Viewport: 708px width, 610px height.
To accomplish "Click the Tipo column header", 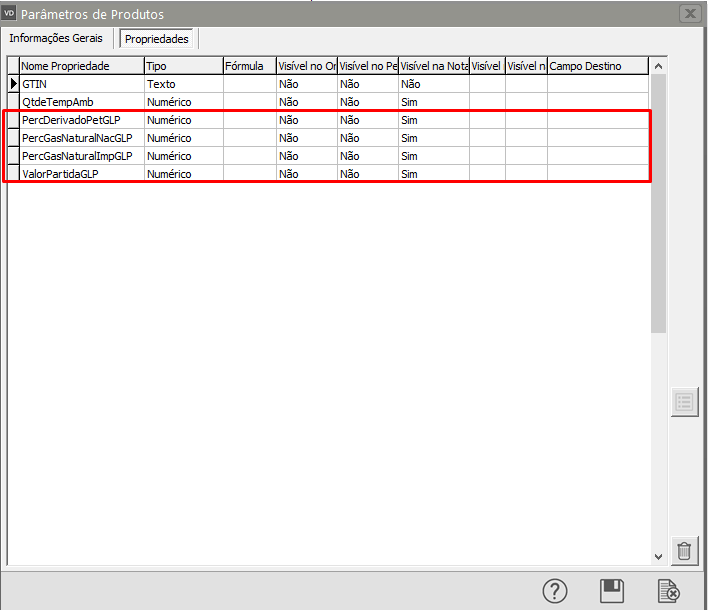I will coord(183,66).
